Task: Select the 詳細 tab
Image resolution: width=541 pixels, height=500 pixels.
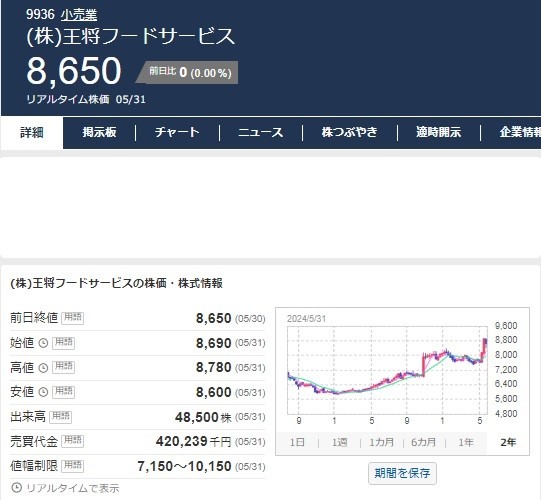Action: (x=32, y=133)
